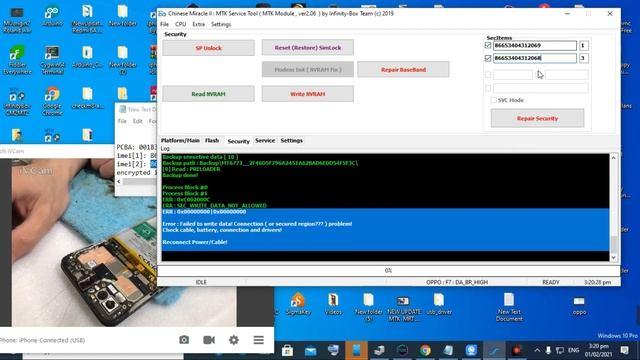
Task: Switch to the Service tab
Action: (x=265, y=140)
